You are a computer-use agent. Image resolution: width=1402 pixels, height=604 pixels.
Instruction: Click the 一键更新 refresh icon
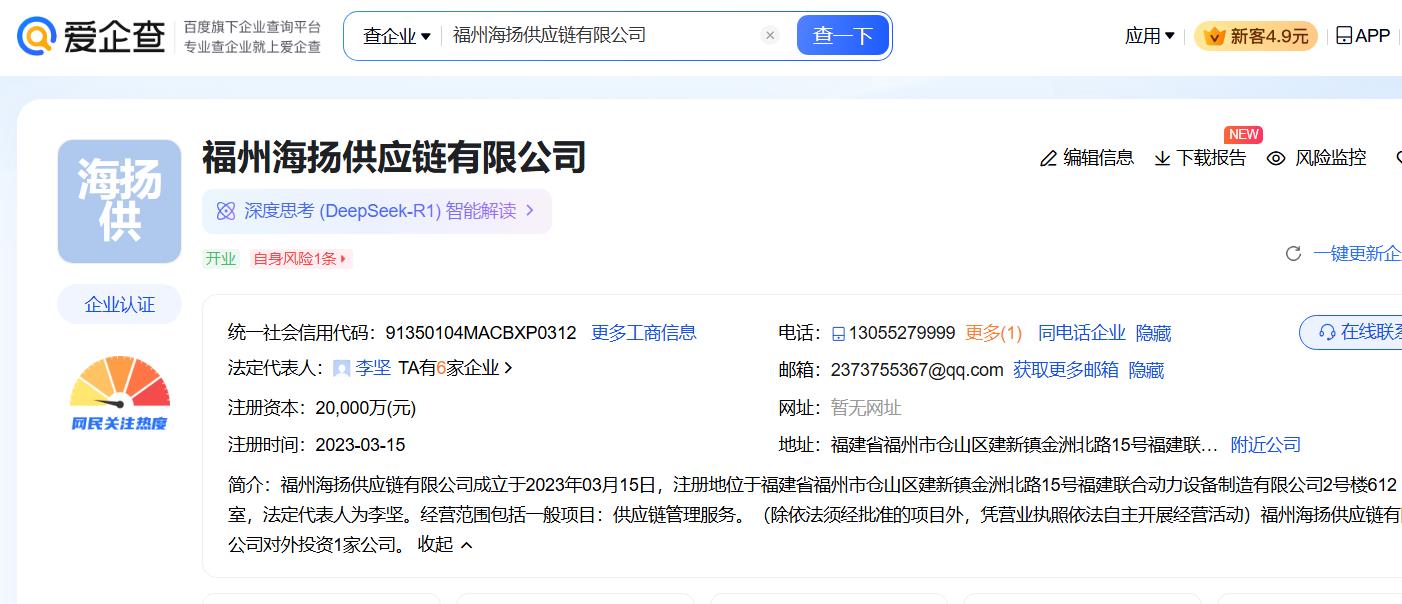pos(1293,254)
